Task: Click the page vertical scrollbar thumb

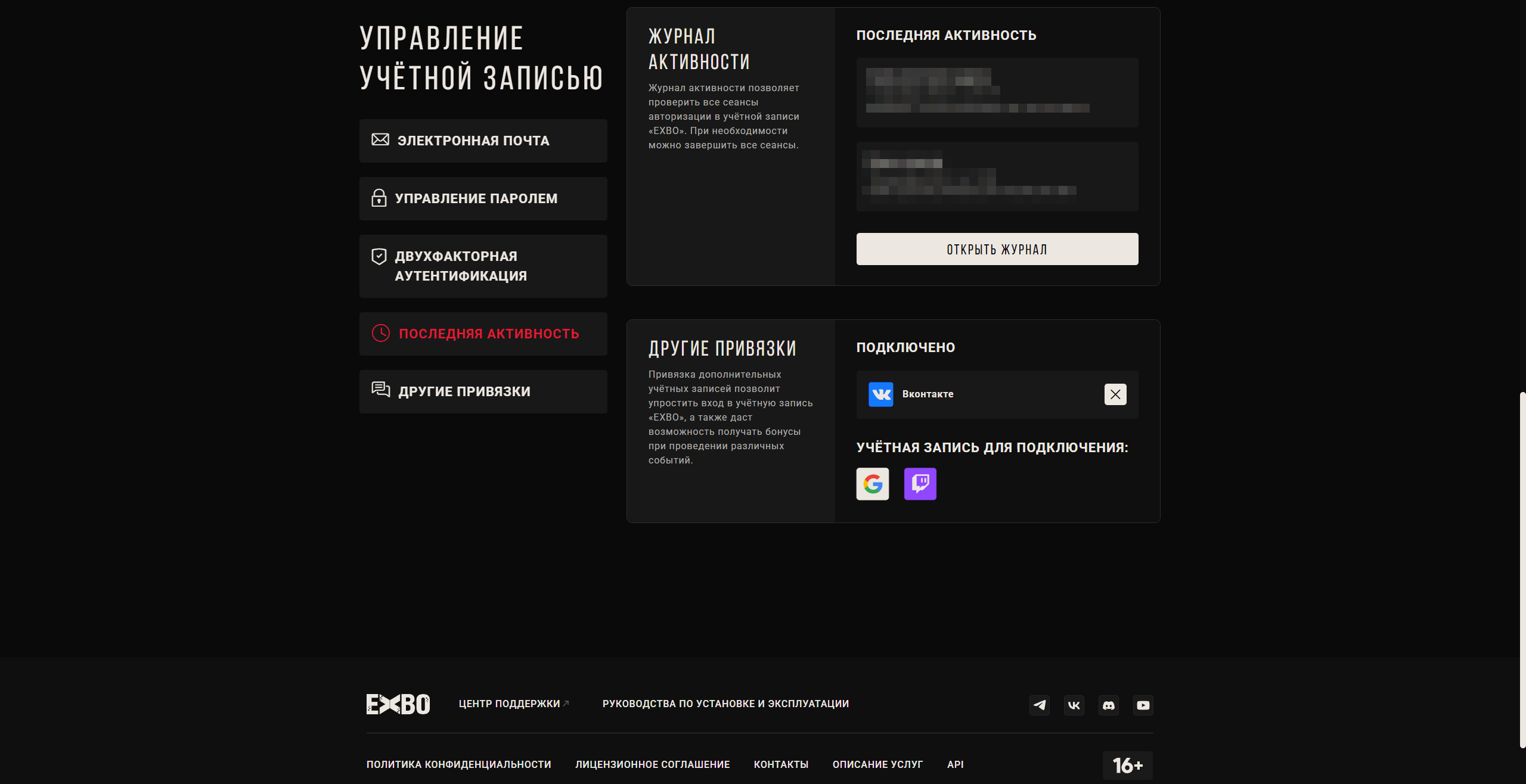Action: coord(1522,569)
